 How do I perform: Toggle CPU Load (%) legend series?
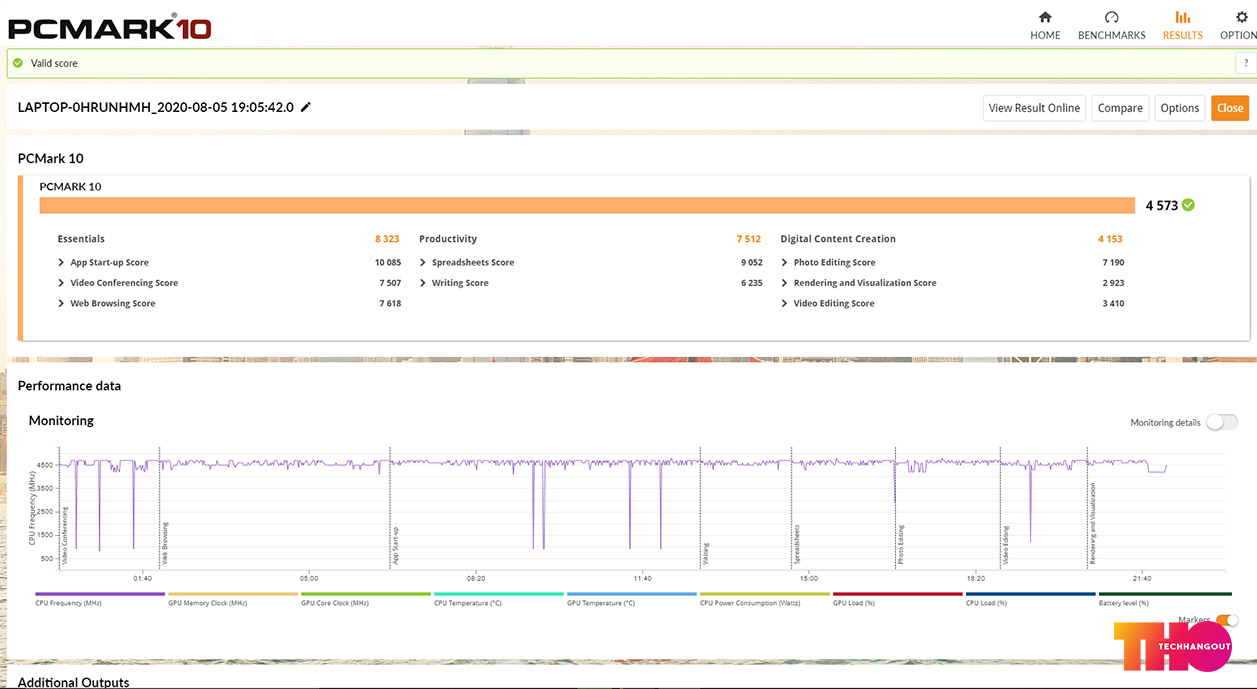click(x=1030, y=598)
